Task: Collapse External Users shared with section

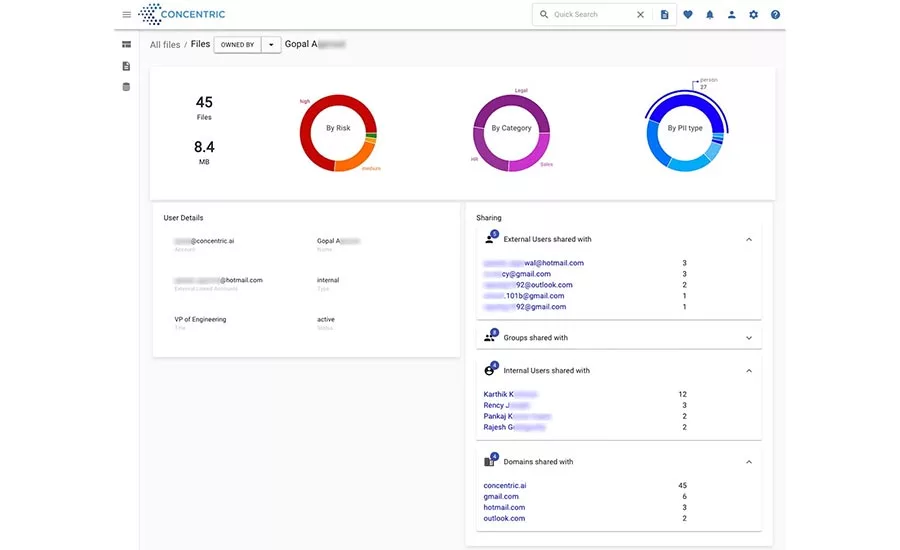Action: (x=749, y=240)
